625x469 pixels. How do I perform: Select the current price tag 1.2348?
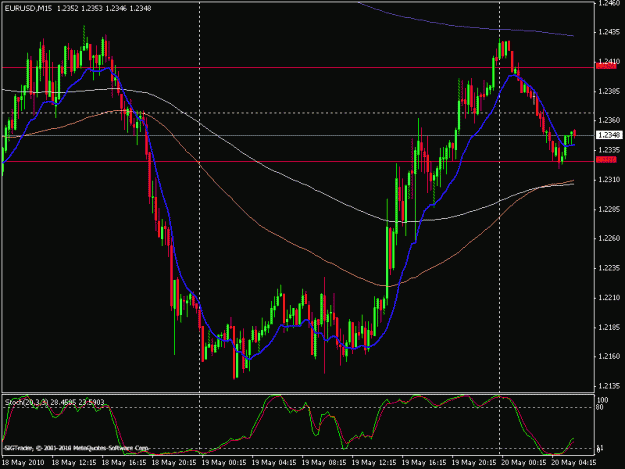click(609, 135)
